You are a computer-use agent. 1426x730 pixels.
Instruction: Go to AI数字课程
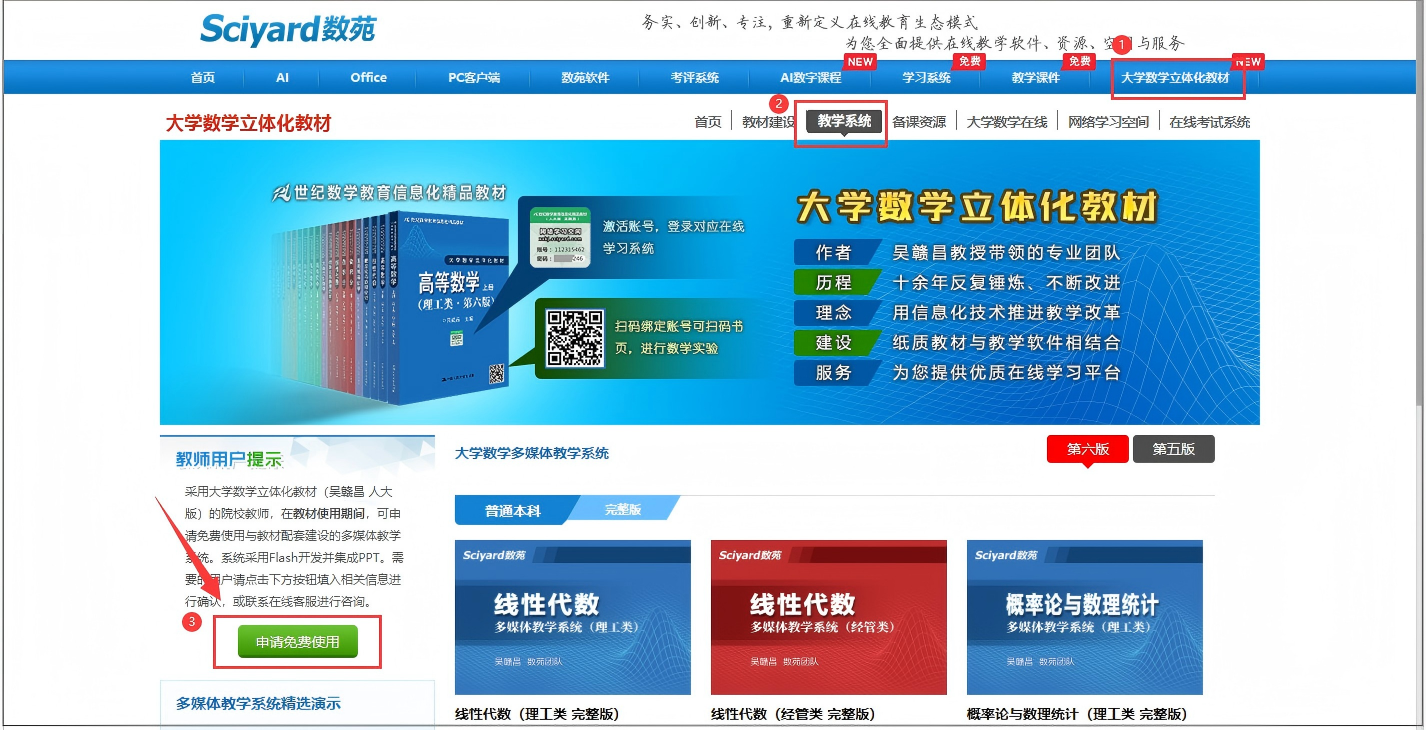(811, 78)
